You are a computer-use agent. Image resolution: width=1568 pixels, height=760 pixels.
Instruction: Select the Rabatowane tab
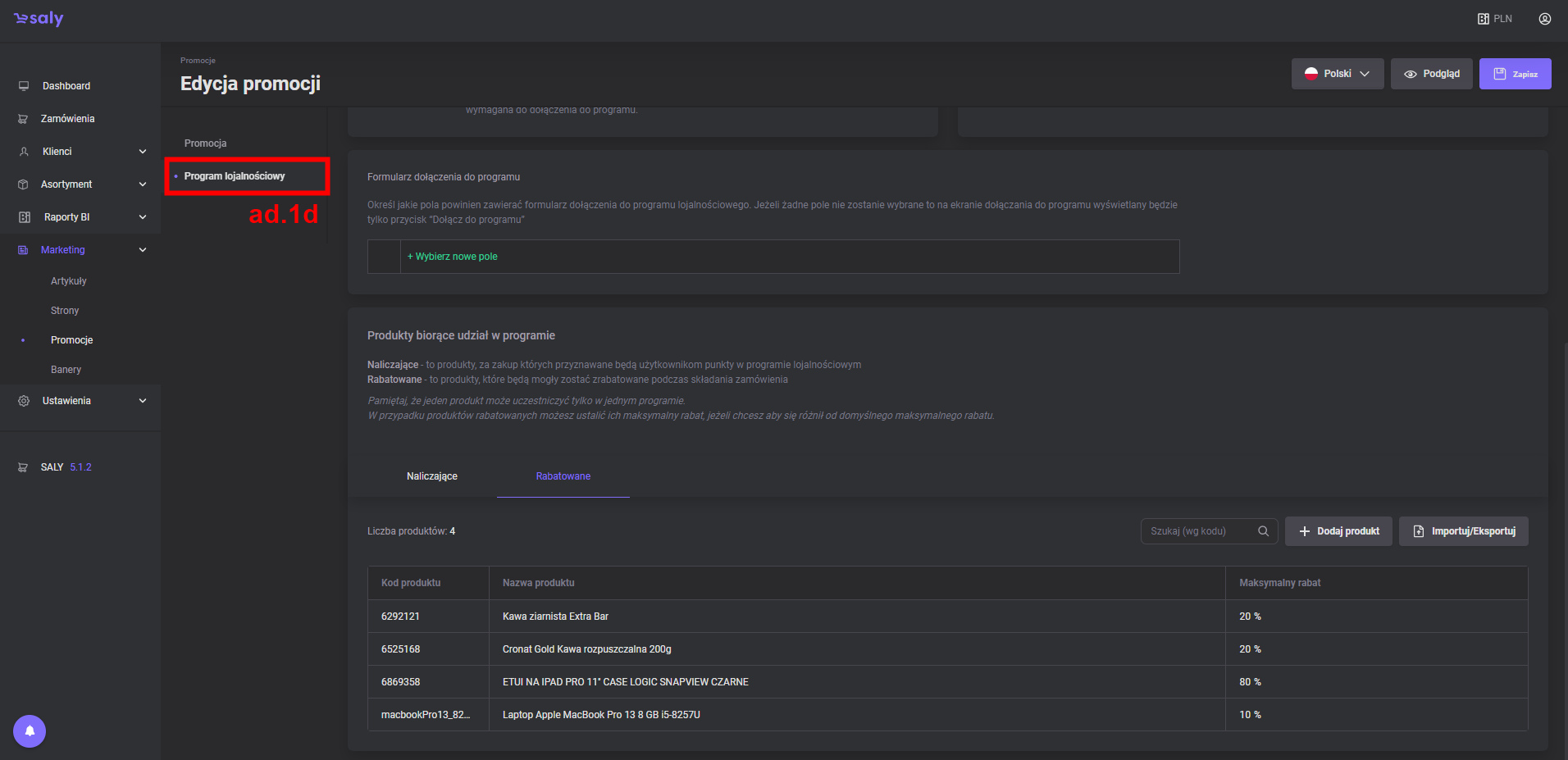[x=563, y=476]
